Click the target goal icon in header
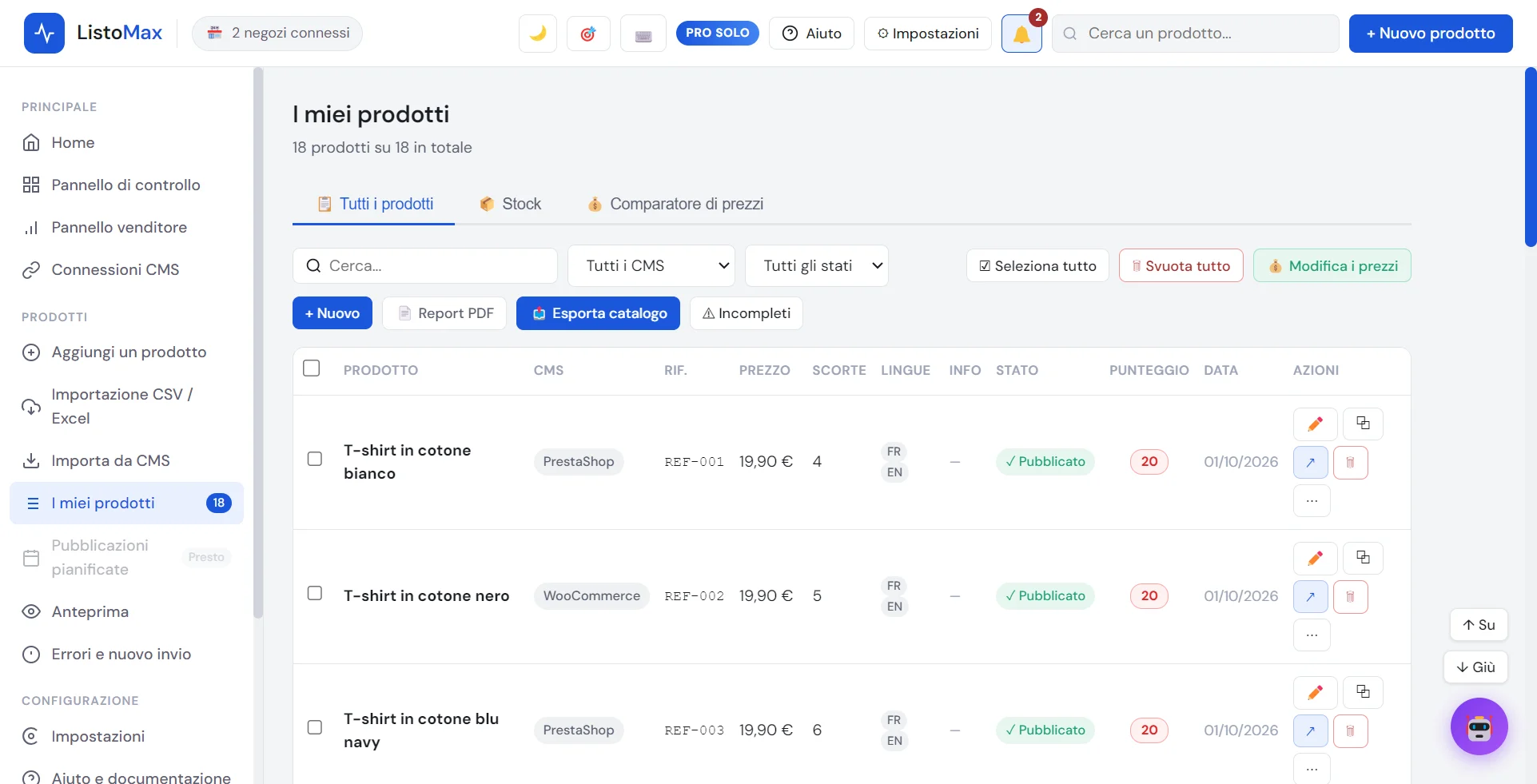The height and width of the screenshot is (784, 1537). [588, 34]
